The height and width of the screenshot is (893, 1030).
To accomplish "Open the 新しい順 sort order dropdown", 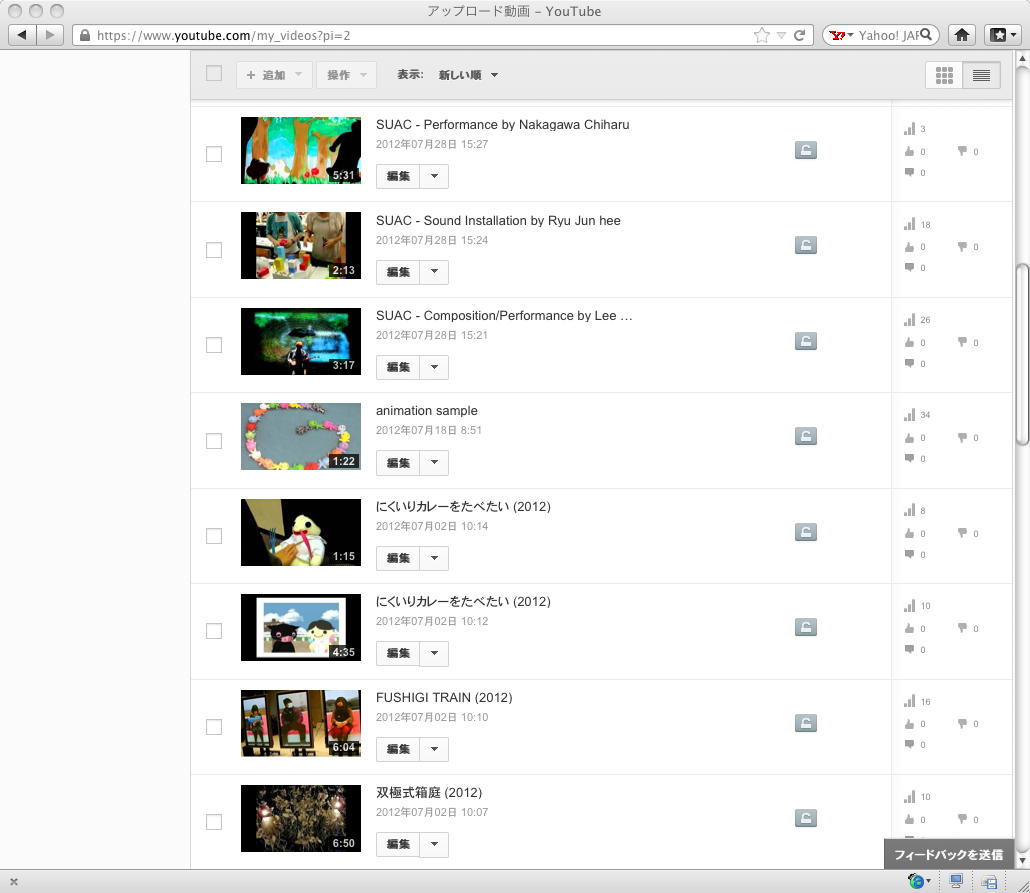I will coord(468,75).
